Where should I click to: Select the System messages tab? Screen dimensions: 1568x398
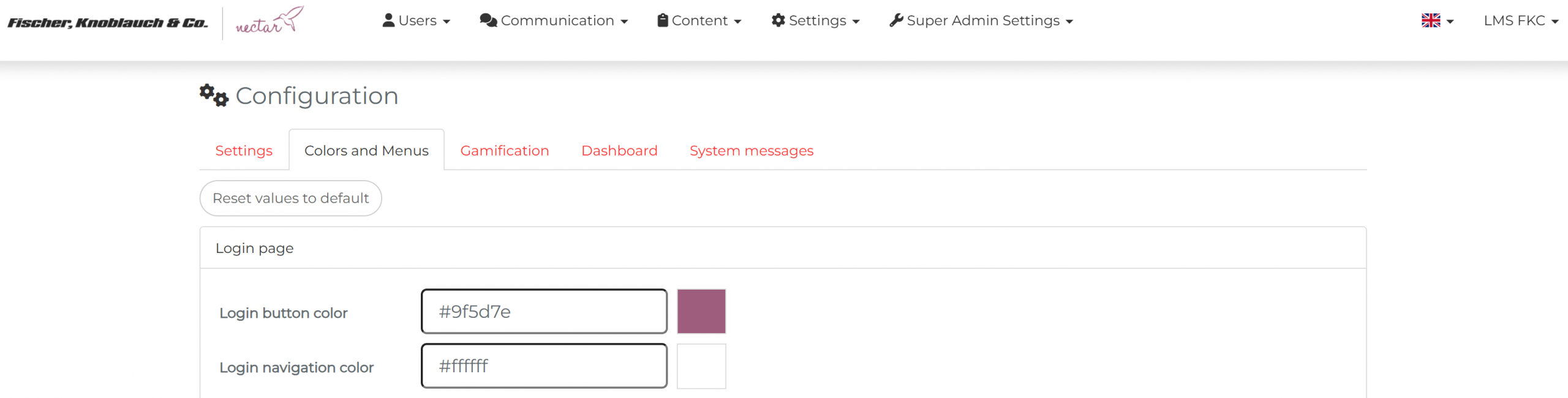click(752, 151)
